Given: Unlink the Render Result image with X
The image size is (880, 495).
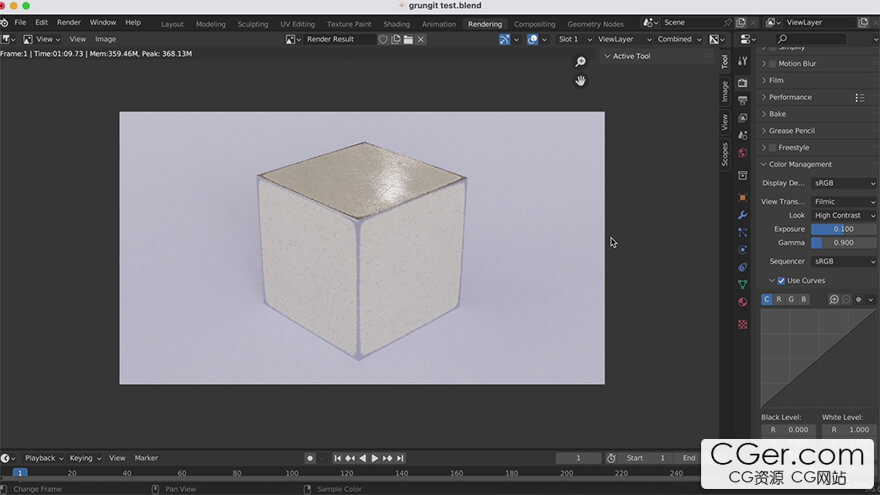Looking at the screenshot, I should pos(421,39).
